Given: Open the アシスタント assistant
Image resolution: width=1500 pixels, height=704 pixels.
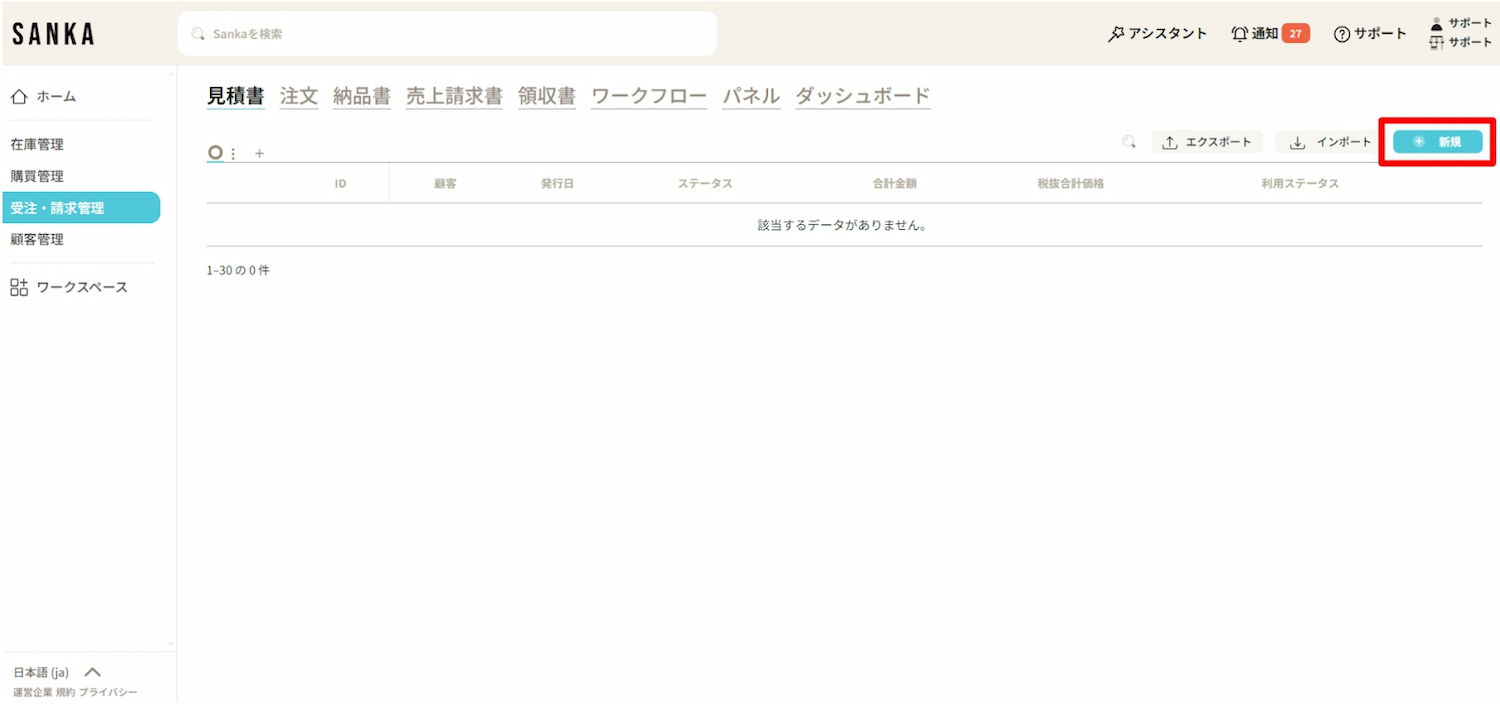Looking at the screenshot, I should point(1157,34).
